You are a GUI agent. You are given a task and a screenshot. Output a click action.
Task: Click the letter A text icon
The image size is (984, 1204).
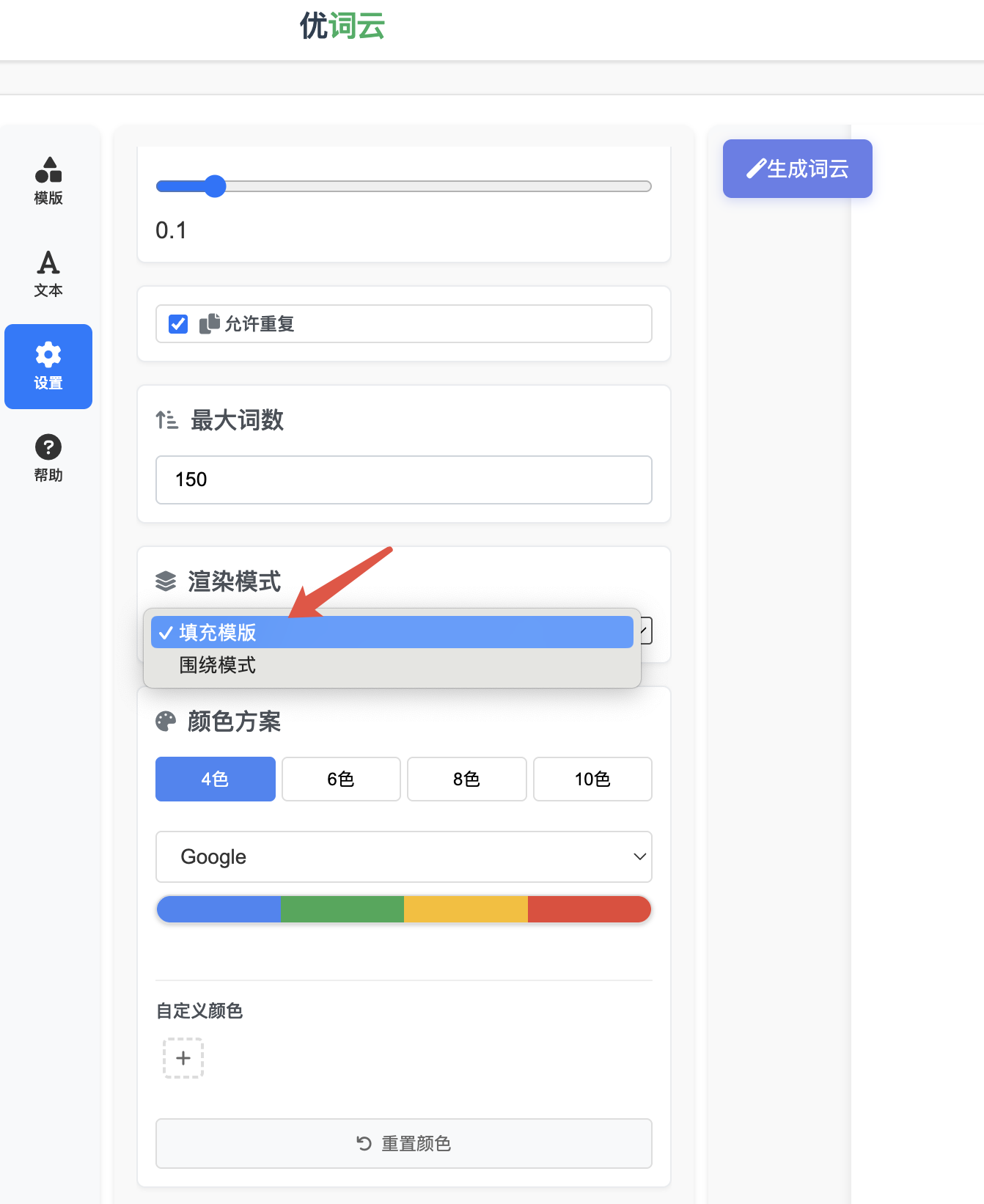[x=48, y=262]
